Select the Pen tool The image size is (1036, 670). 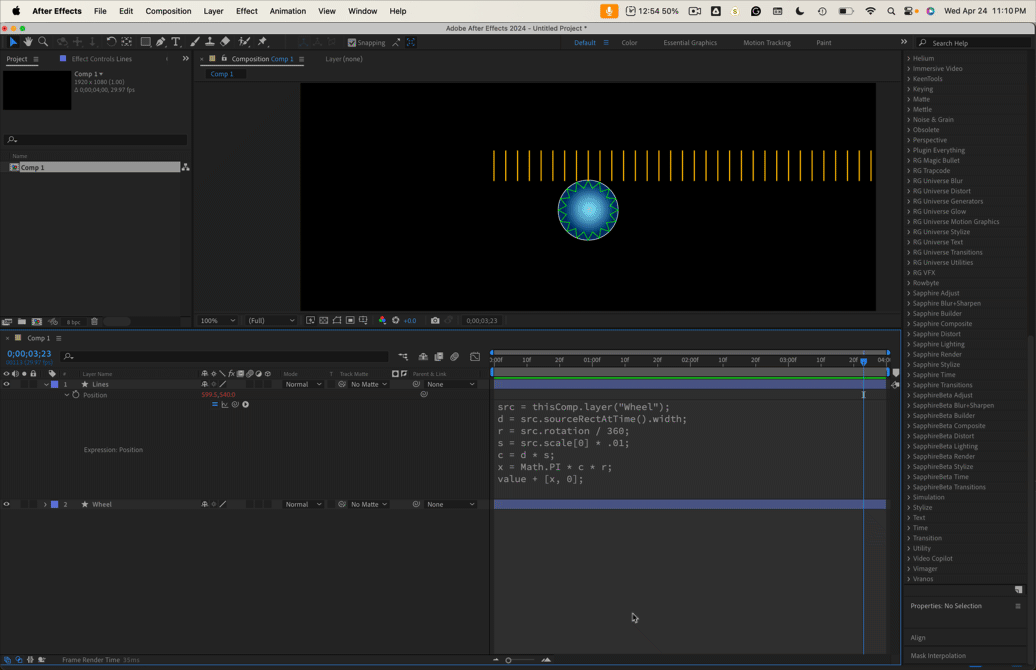[161, 42]
